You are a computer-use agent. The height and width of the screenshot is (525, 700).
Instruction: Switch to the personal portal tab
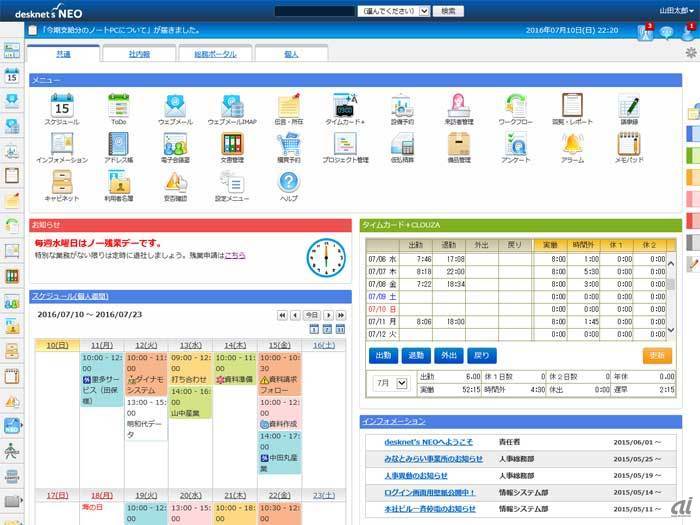pyautogui.click(x=291, y=54)
